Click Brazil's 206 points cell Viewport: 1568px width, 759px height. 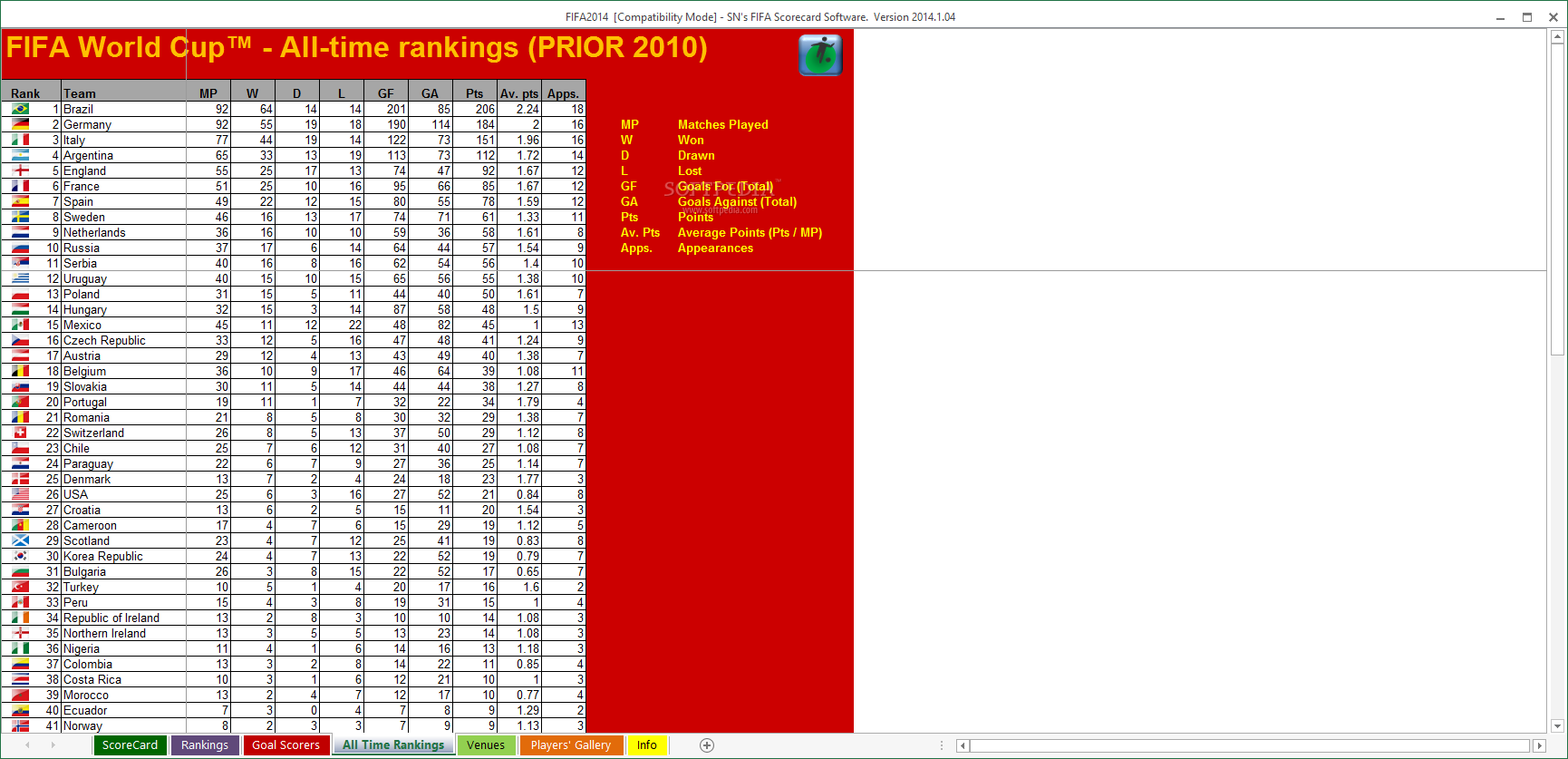click(475, 109)
